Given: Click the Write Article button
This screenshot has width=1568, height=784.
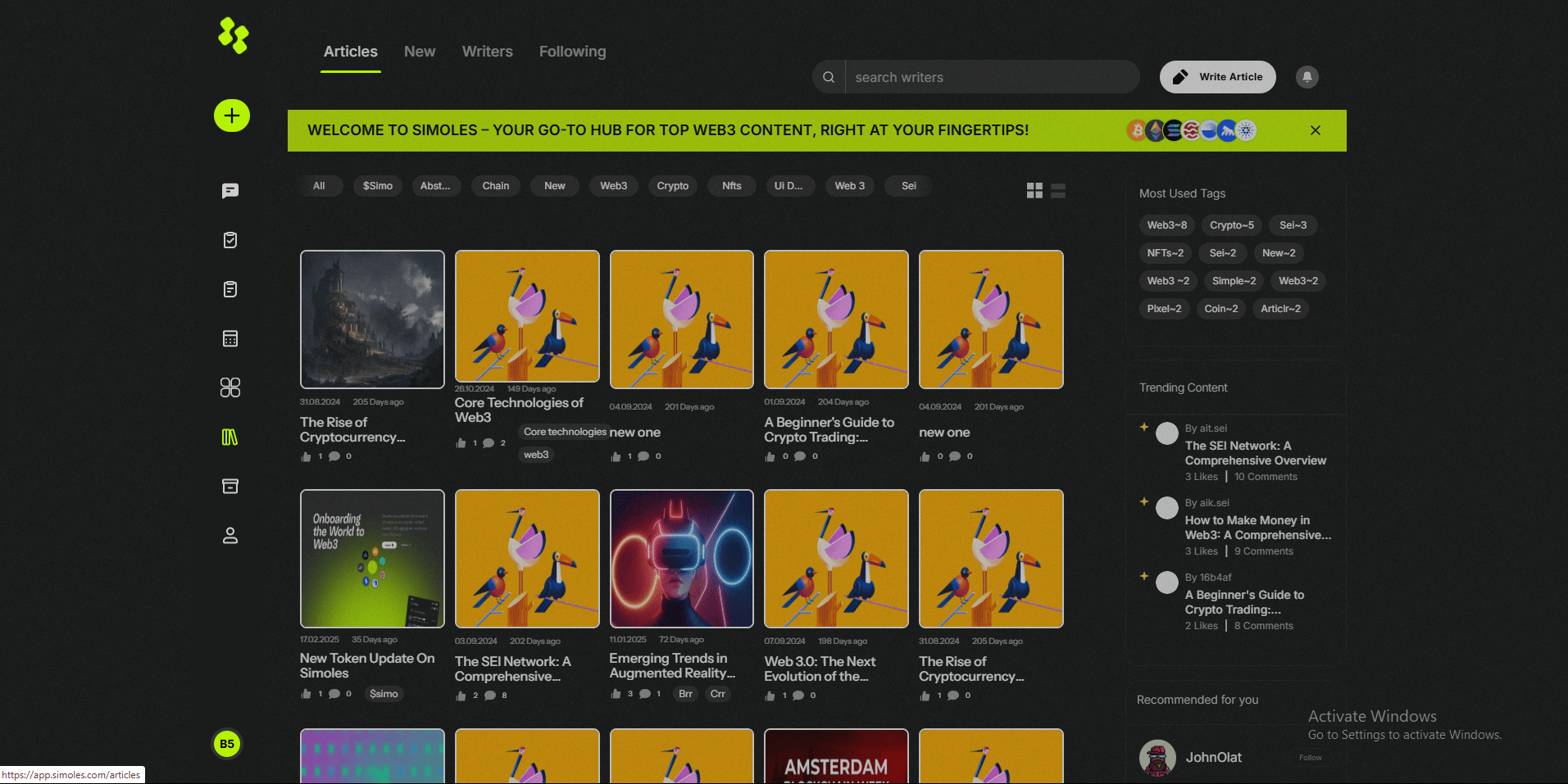Looking at the screenshot, I should coord(1217,77).
